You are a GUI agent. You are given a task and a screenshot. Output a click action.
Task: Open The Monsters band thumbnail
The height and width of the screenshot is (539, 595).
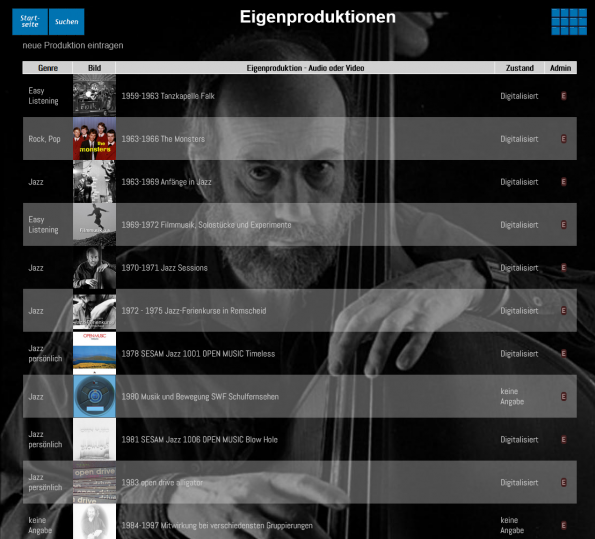(94, 139)
